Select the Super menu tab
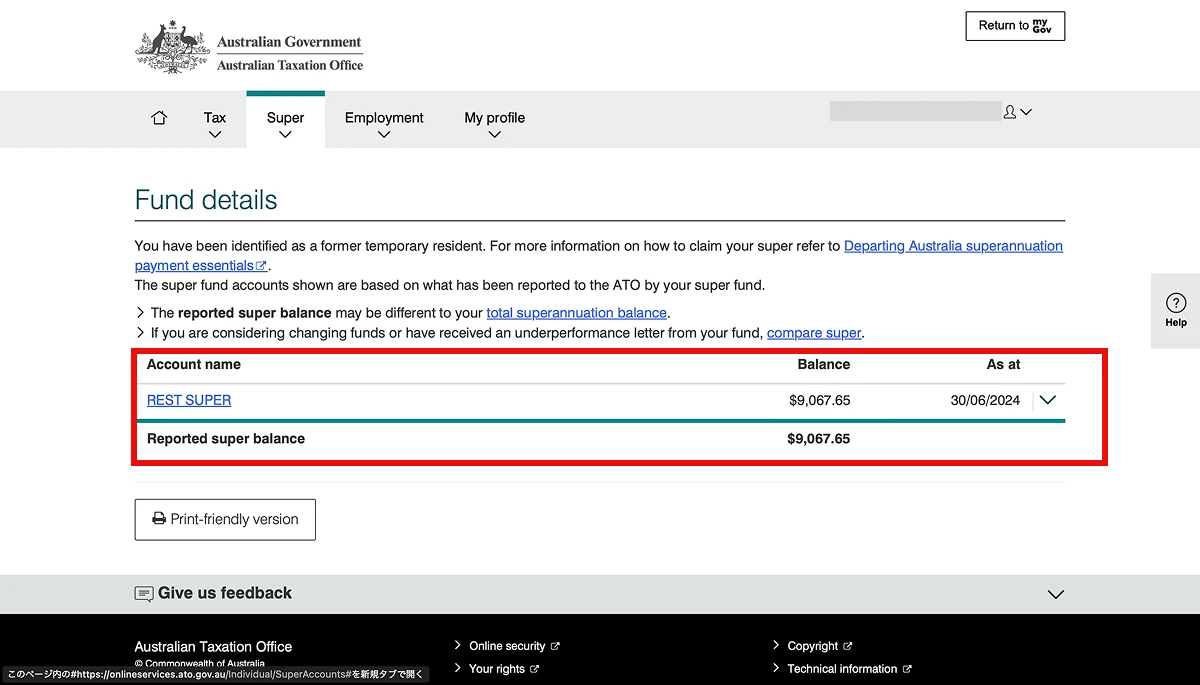Image resolution: width=1200 pixels, height=685 pixels. 285,124
